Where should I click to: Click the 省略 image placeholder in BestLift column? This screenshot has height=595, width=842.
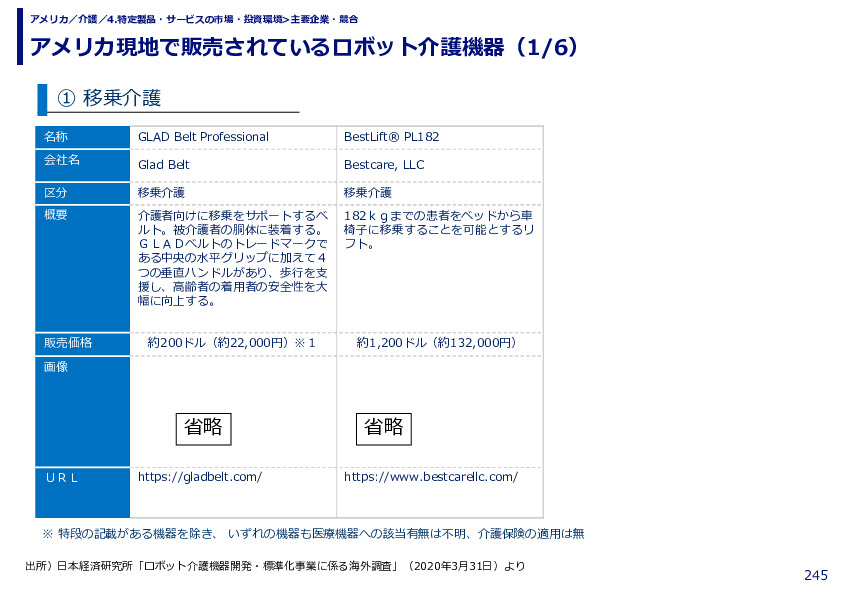point(384,429)
